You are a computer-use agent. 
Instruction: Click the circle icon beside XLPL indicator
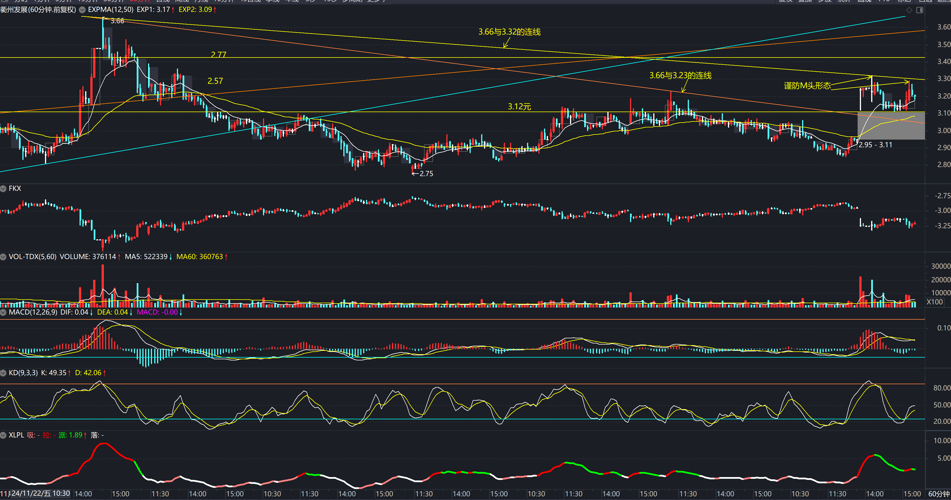[4, 435]
